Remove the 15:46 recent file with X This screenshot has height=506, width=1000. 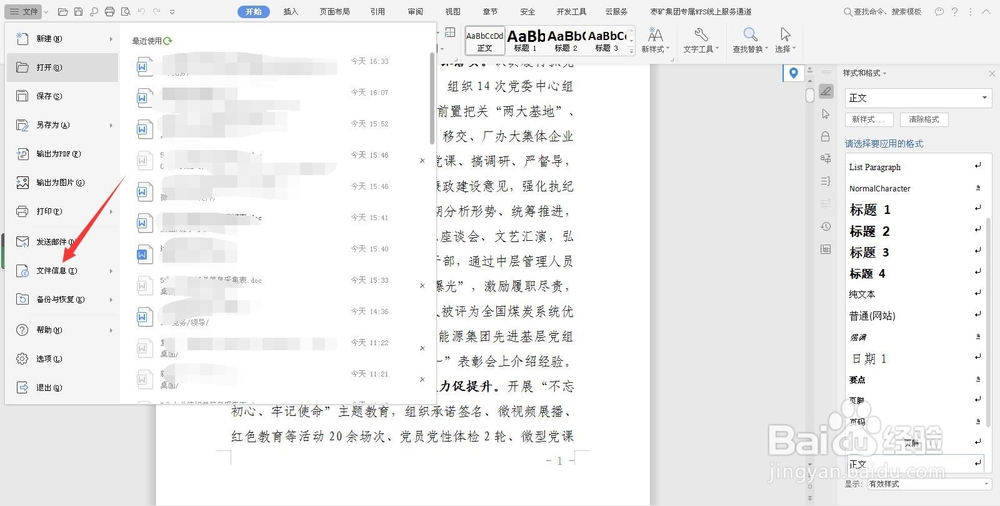(x=422, y=161)
